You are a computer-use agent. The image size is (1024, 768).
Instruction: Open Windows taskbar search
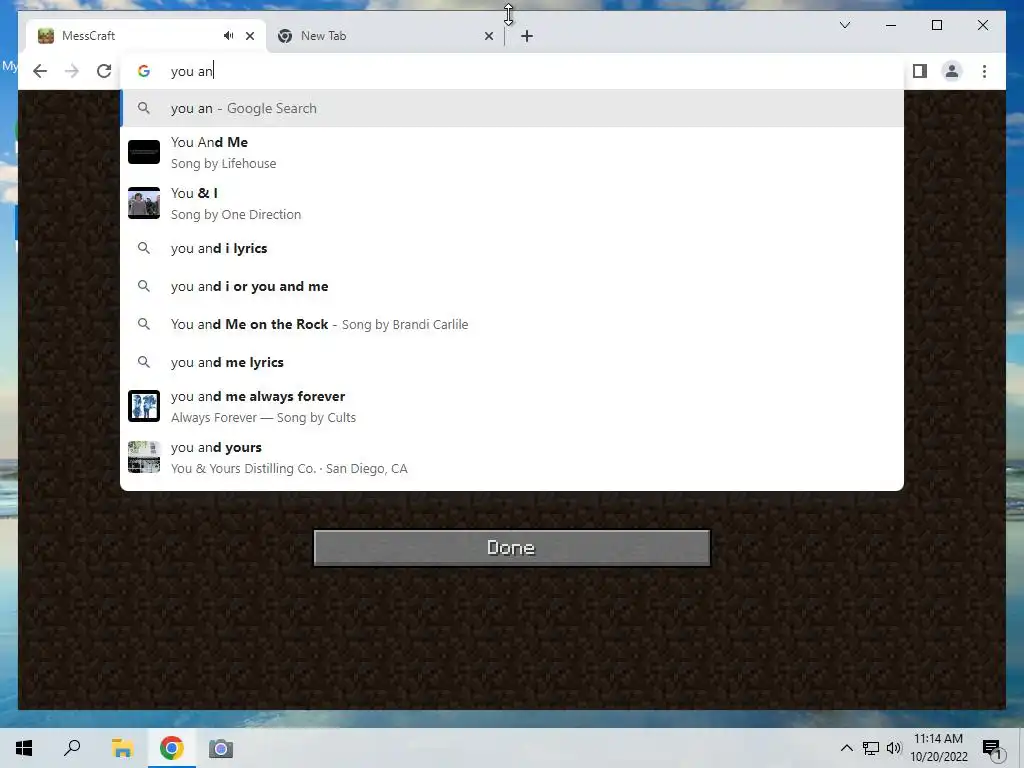pos(72,748)
